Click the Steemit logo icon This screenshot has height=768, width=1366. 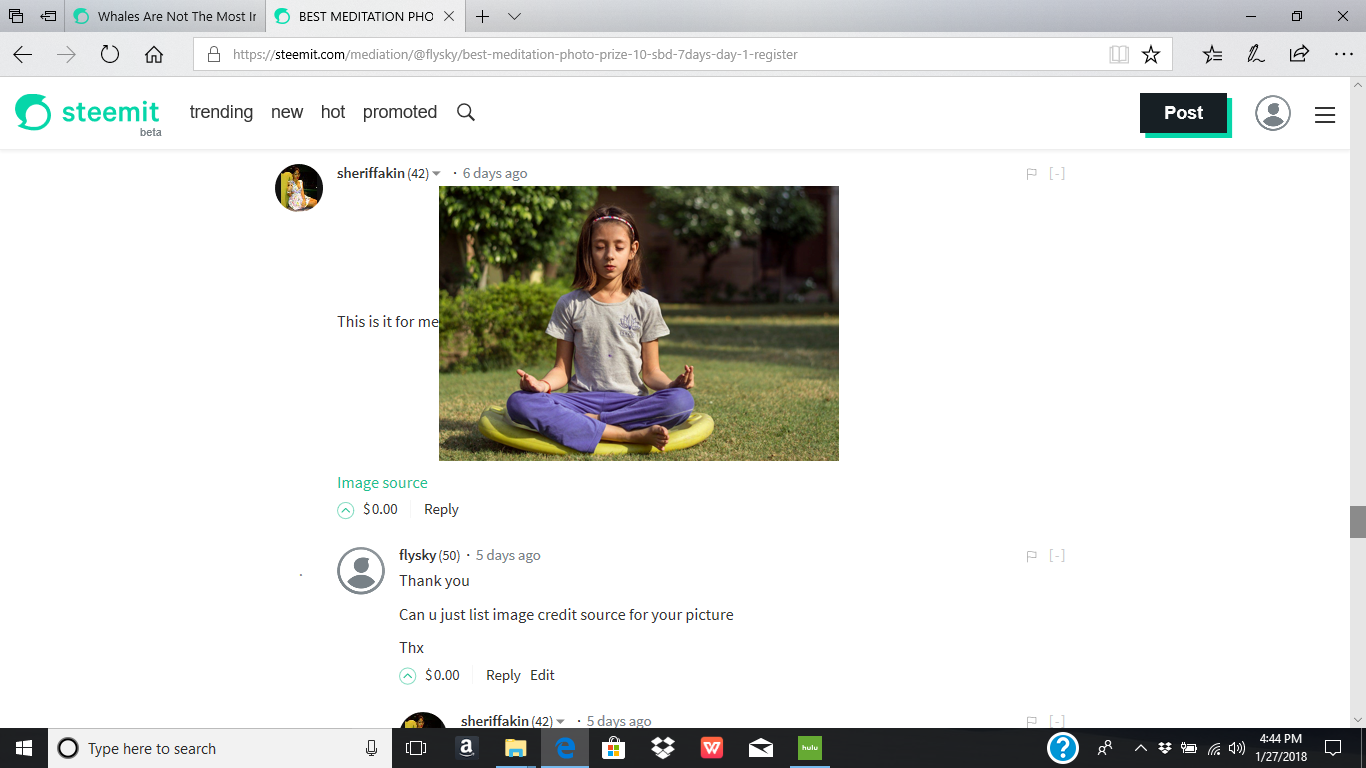click(x=32, y=112)
